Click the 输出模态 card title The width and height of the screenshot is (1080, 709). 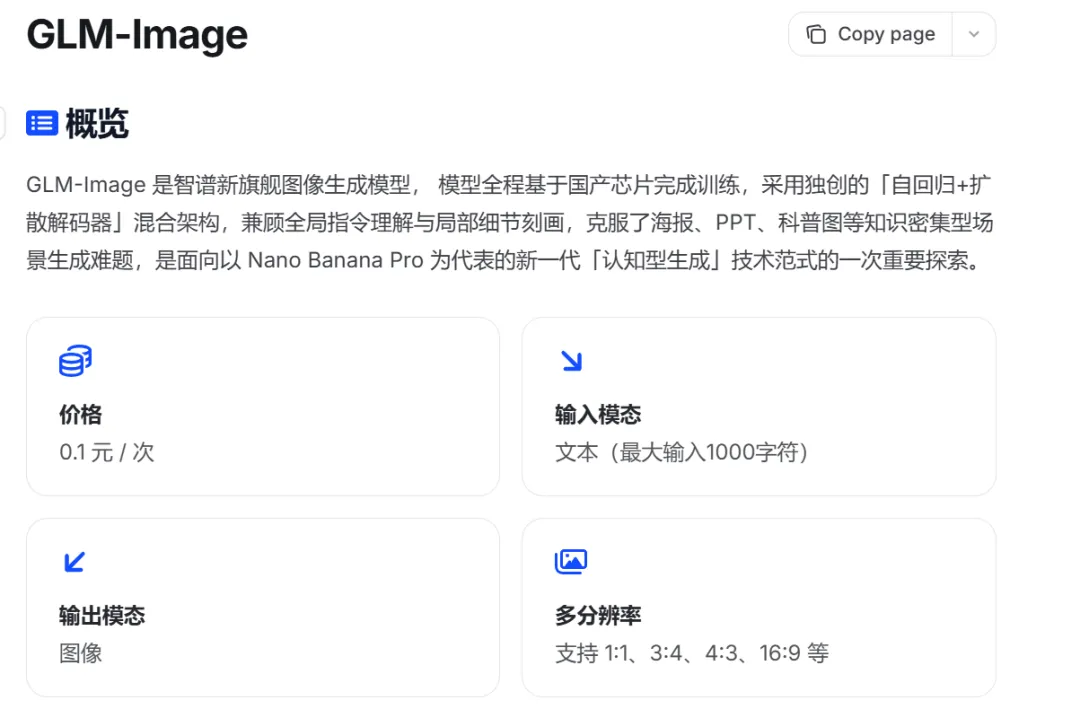click(x=102, y=616)
